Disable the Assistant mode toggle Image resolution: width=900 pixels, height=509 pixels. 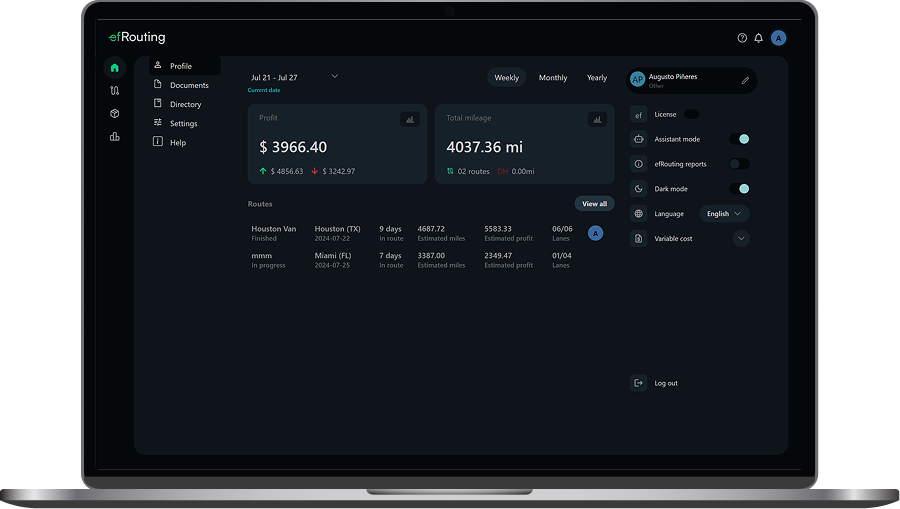pyautogui.click(x=739, y=139)
